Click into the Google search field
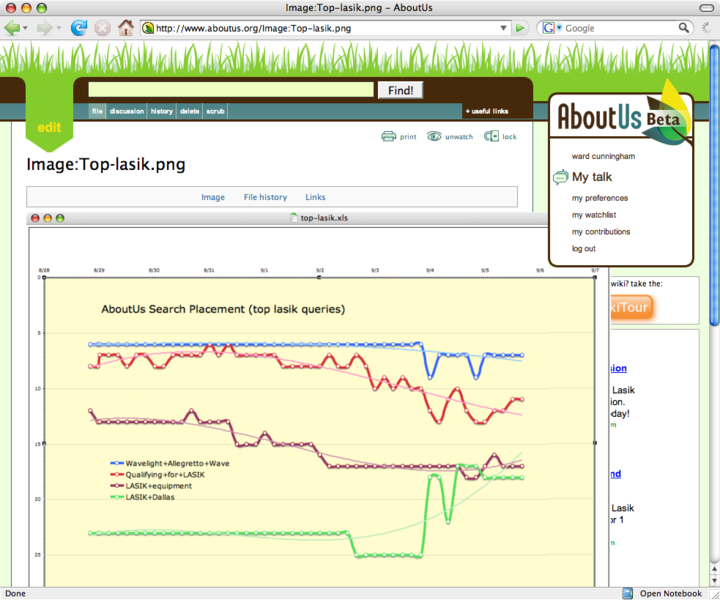Image resolution: width=720 pixels, height=600 pixels. pos(620,28)
